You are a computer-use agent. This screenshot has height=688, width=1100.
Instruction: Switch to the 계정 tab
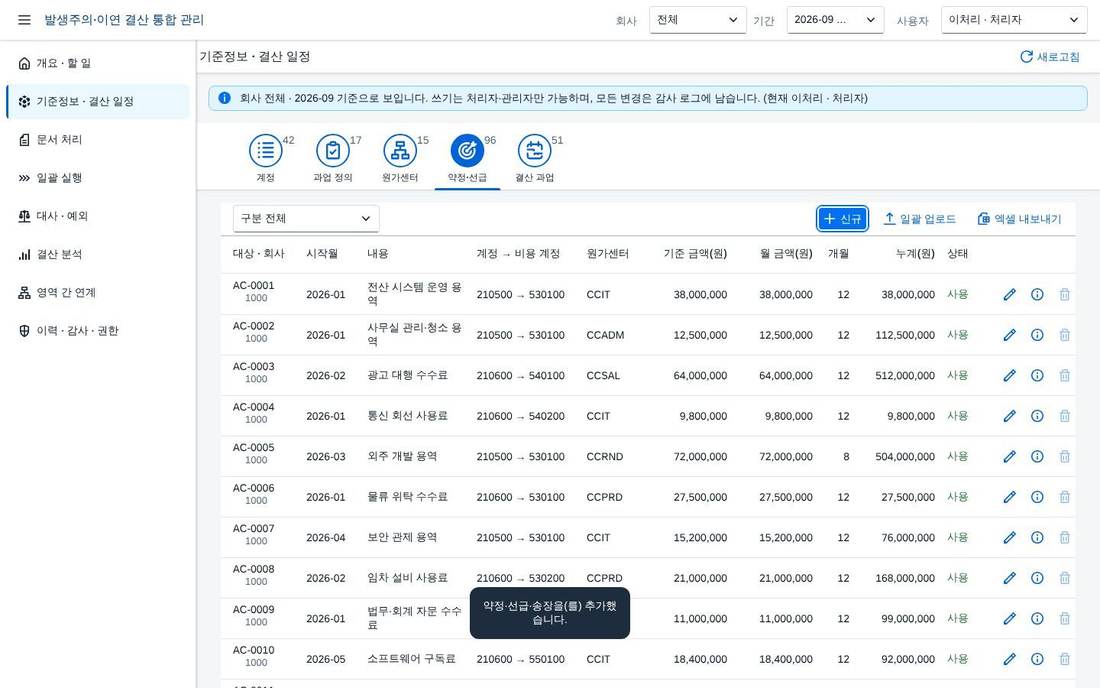pos(266,158)
